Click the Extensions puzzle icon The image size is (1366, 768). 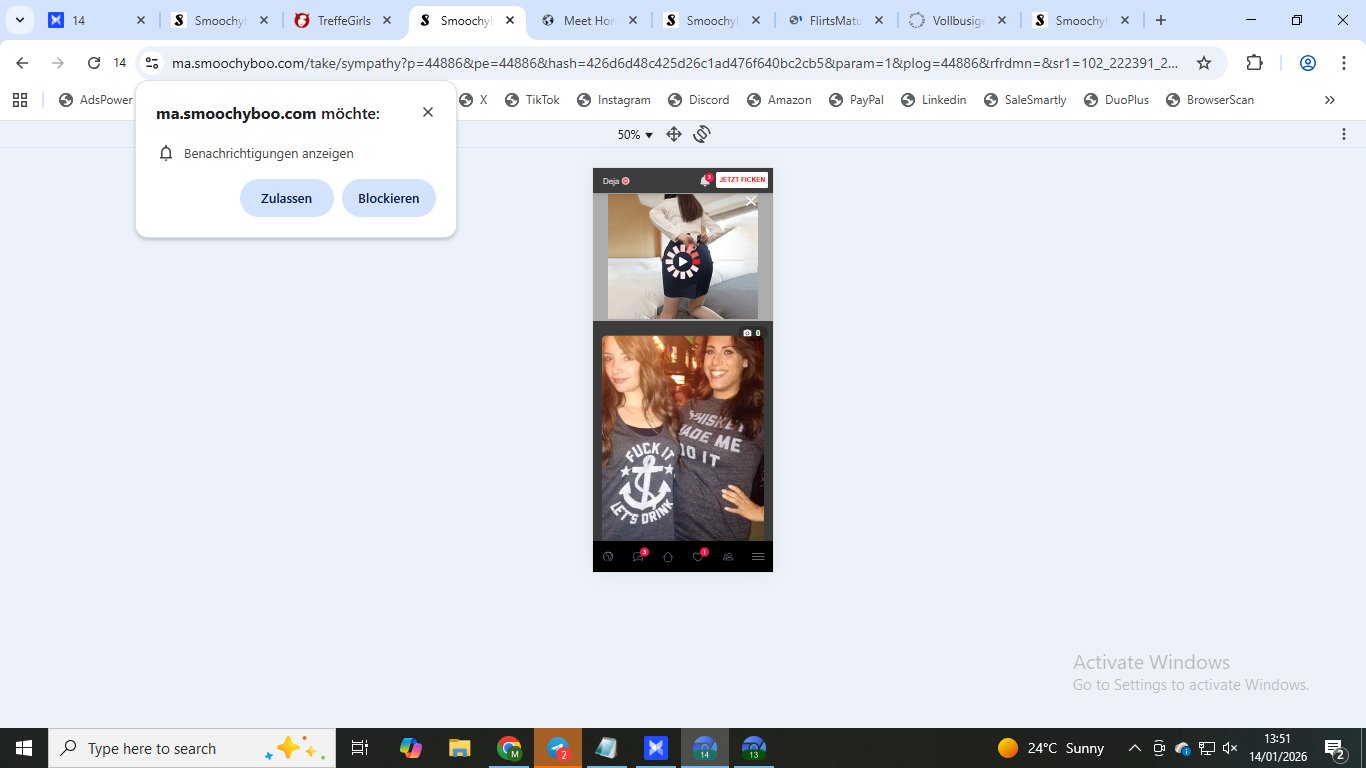point(1254,63)
